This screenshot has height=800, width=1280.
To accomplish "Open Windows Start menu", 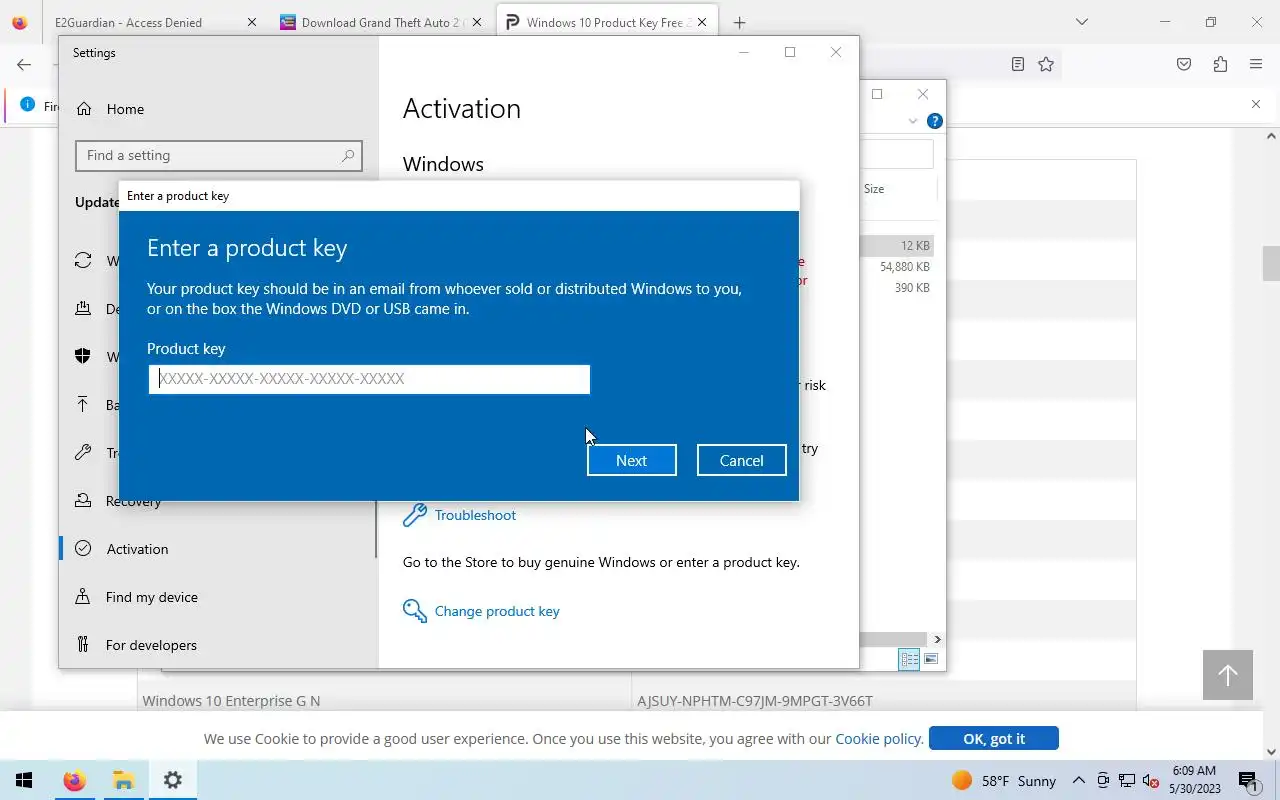I will (24, 780).
